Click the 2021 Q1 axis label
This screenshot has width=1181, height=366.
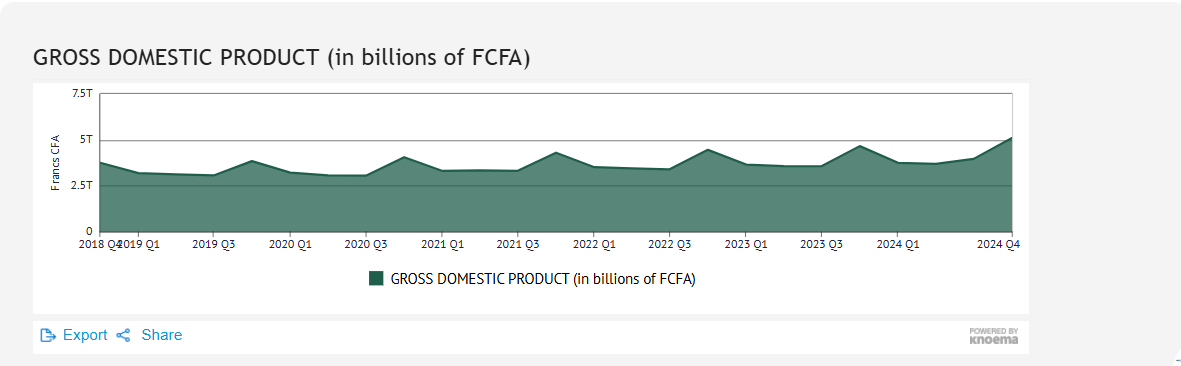(x=442, y=244)
